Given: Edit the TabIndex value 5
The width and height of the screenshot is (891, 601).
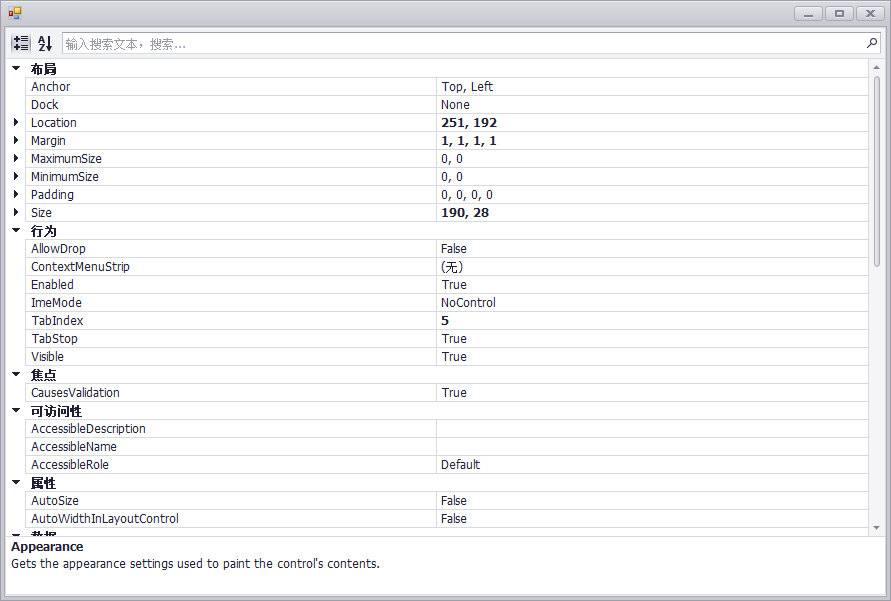Looking at the screenshot, I should (652, 320).
